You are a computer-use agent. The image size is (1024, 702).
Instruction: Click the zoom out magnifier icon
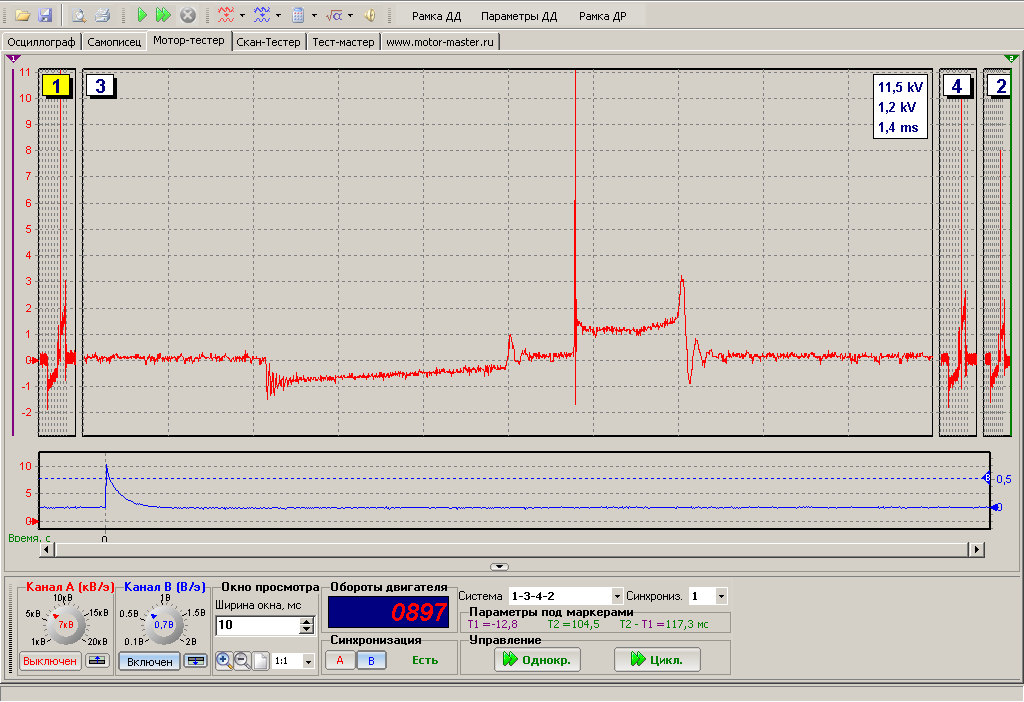tap(242, 660)
